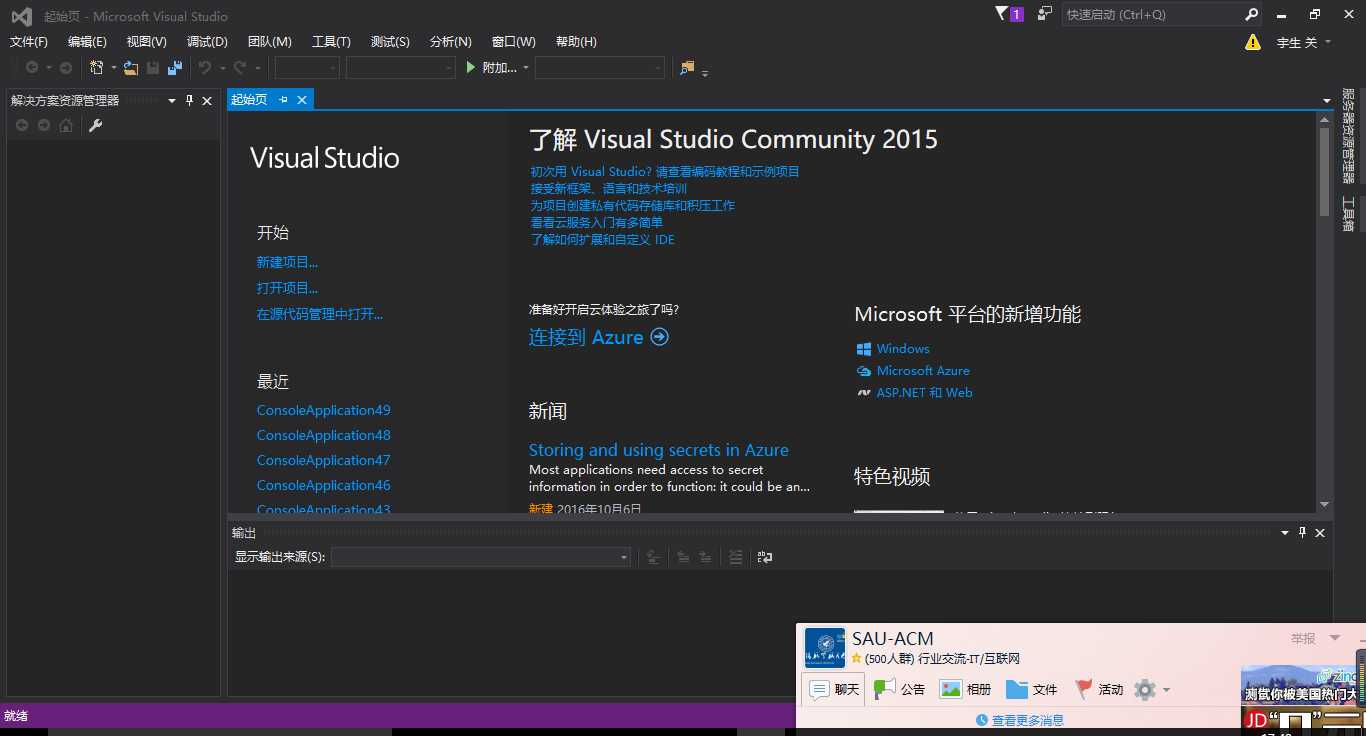Click the Open File folder toolbar icon

click(131, 68)
